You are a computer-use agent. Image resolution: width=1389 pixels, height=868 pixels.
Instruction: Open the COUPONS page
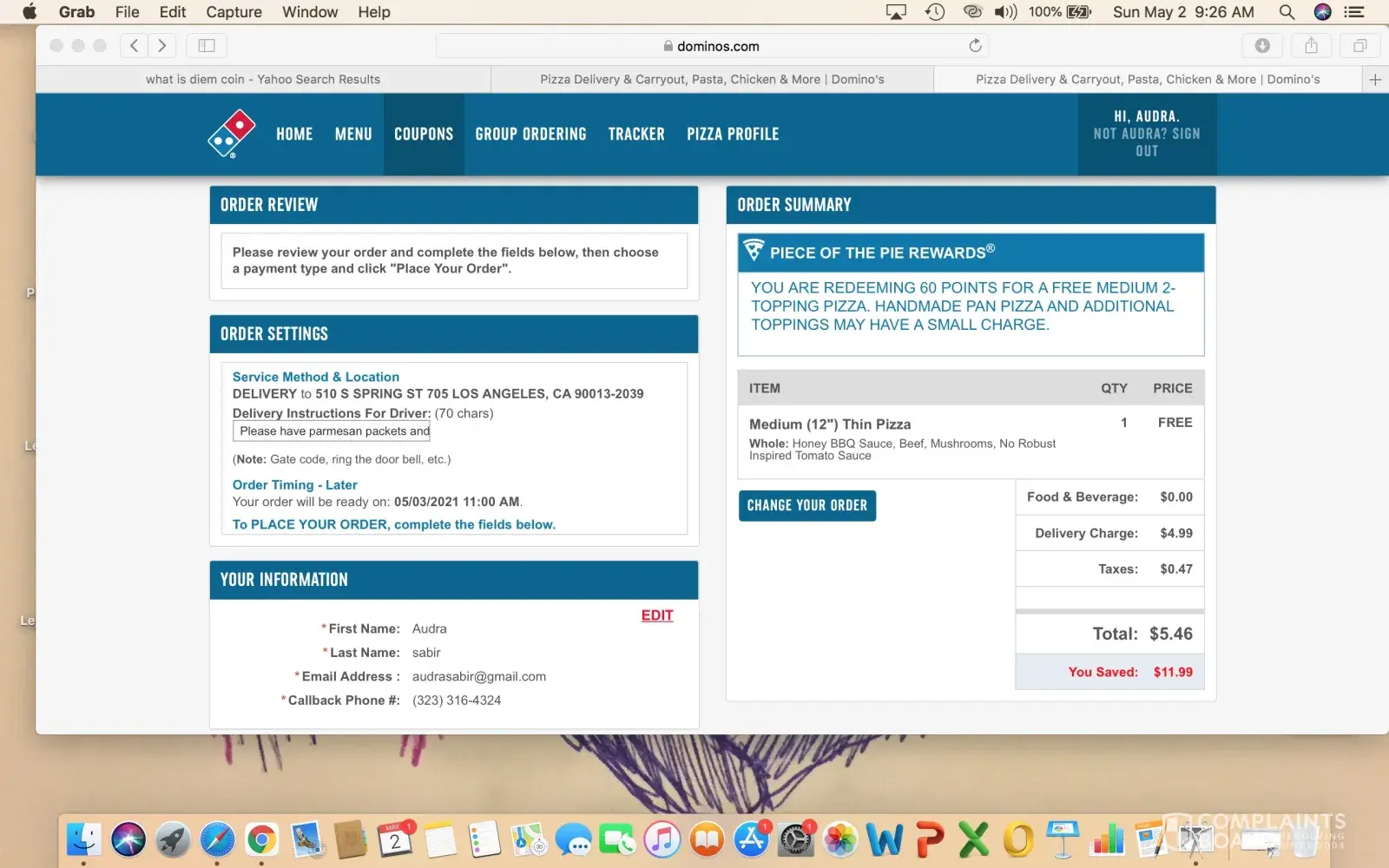424,135
